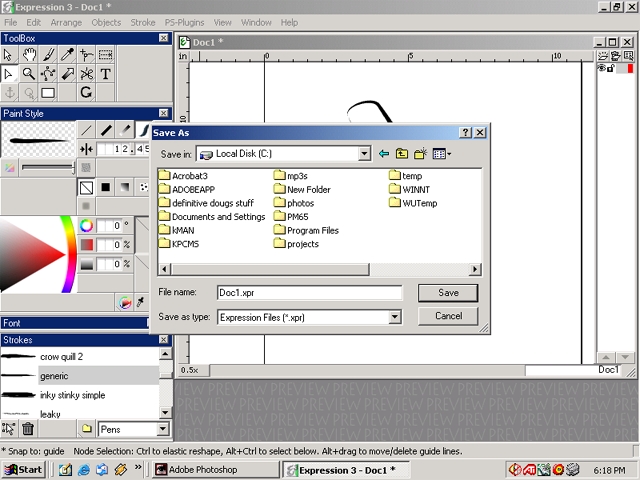
Task: Select the Hand pan tool
Action: [29, 54]
